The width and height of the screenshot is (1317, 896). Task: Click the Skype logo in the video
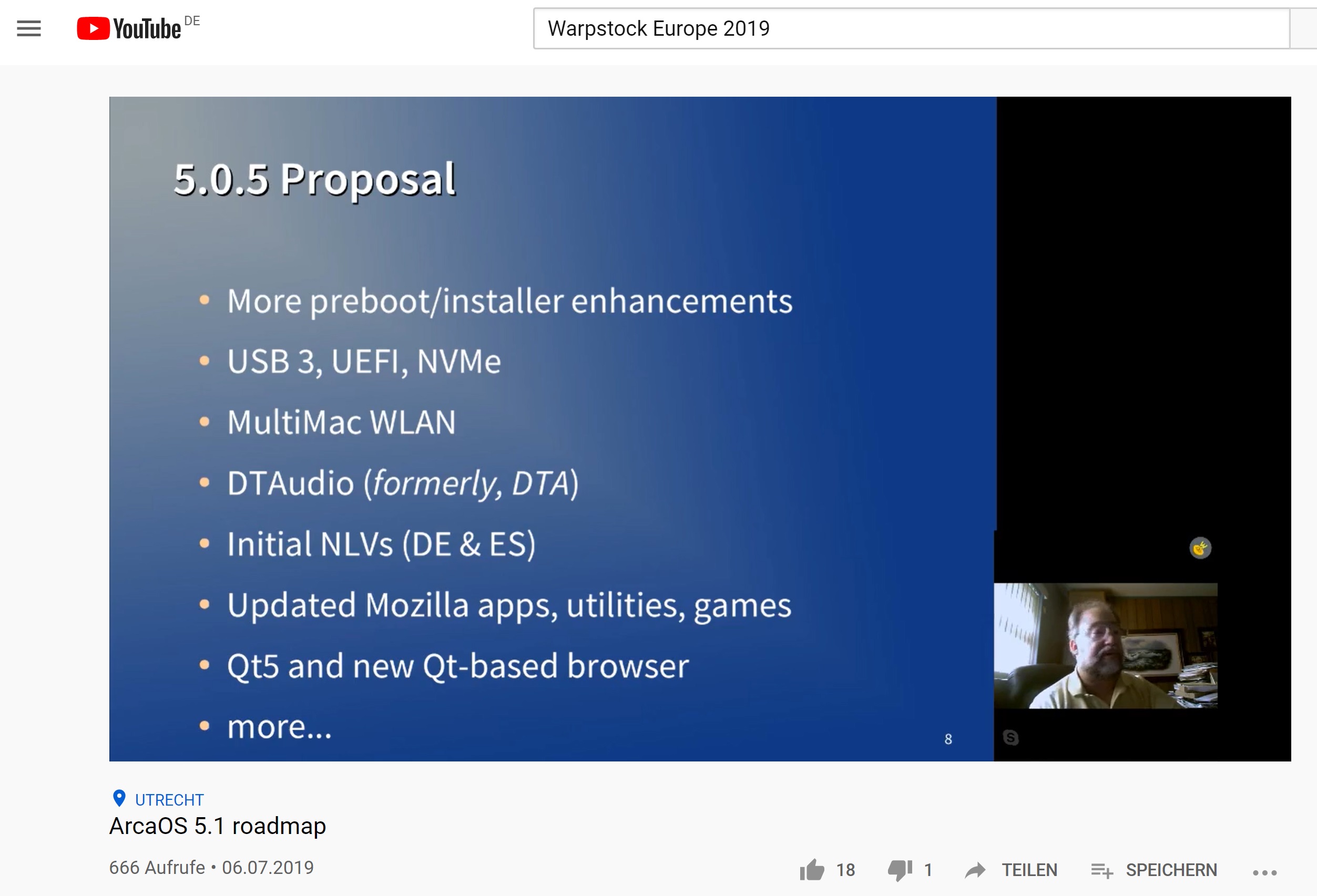pos(1011,737)
